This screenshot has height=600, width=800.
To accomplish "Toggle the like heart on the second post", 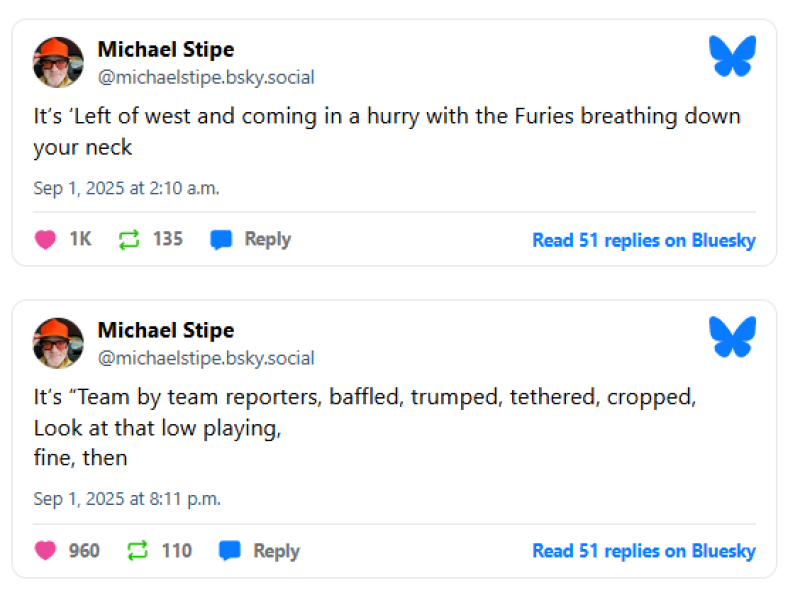I will [x=45, y=551].
